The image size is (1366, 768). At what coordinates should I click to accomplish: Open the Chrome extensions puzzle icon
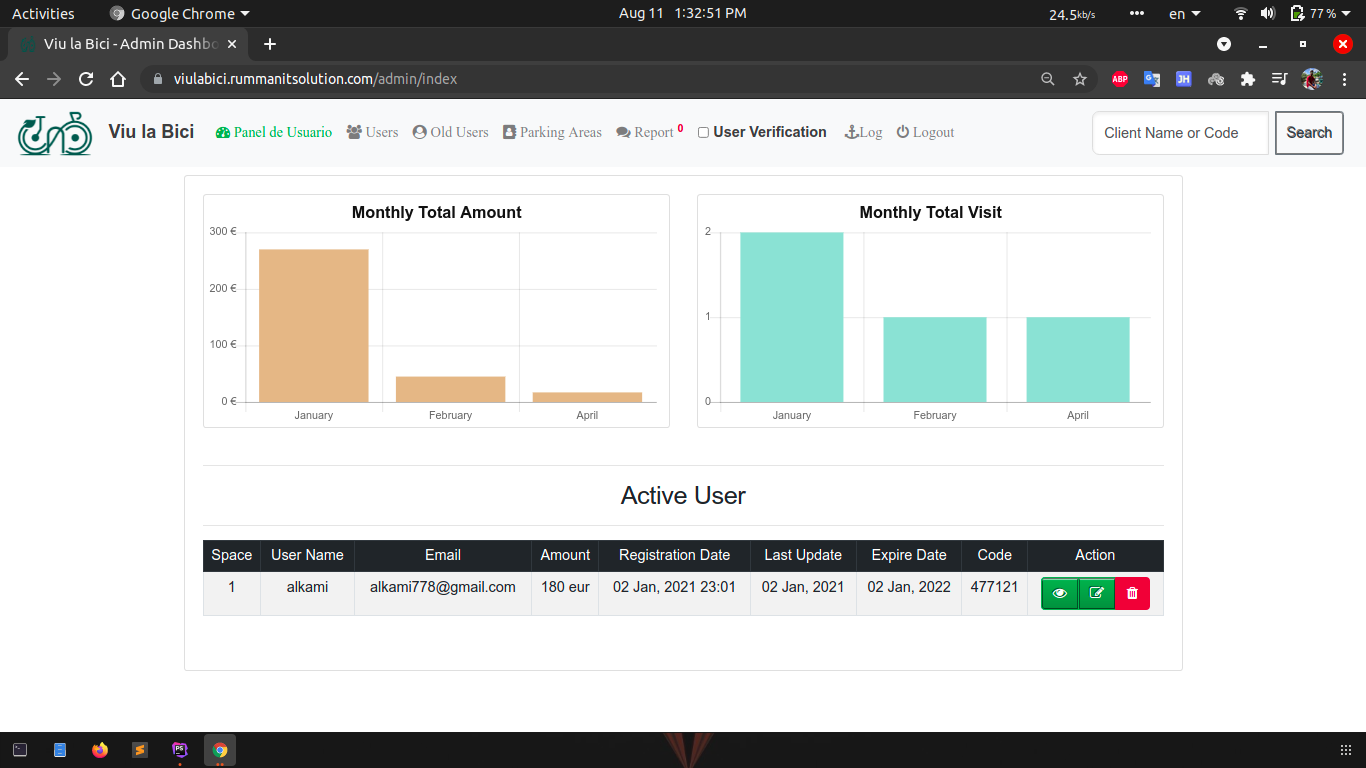coord(1247,79)
